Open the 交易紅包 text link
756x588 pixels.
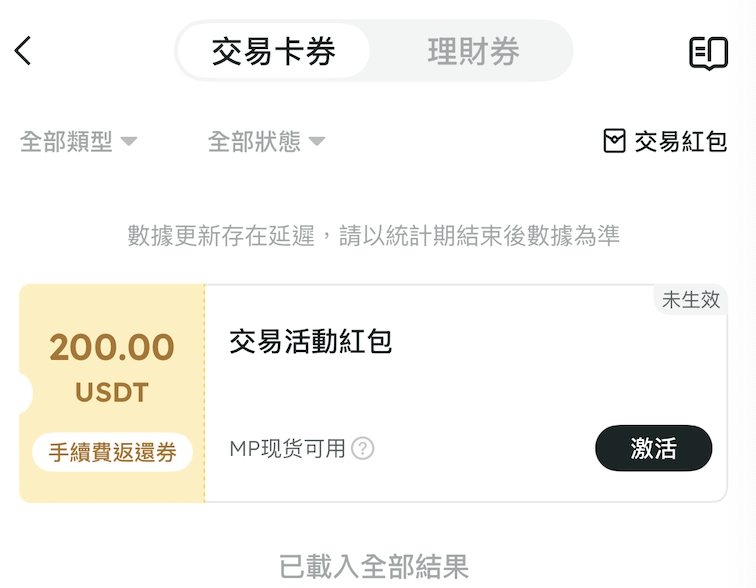(x=680, y=141)
